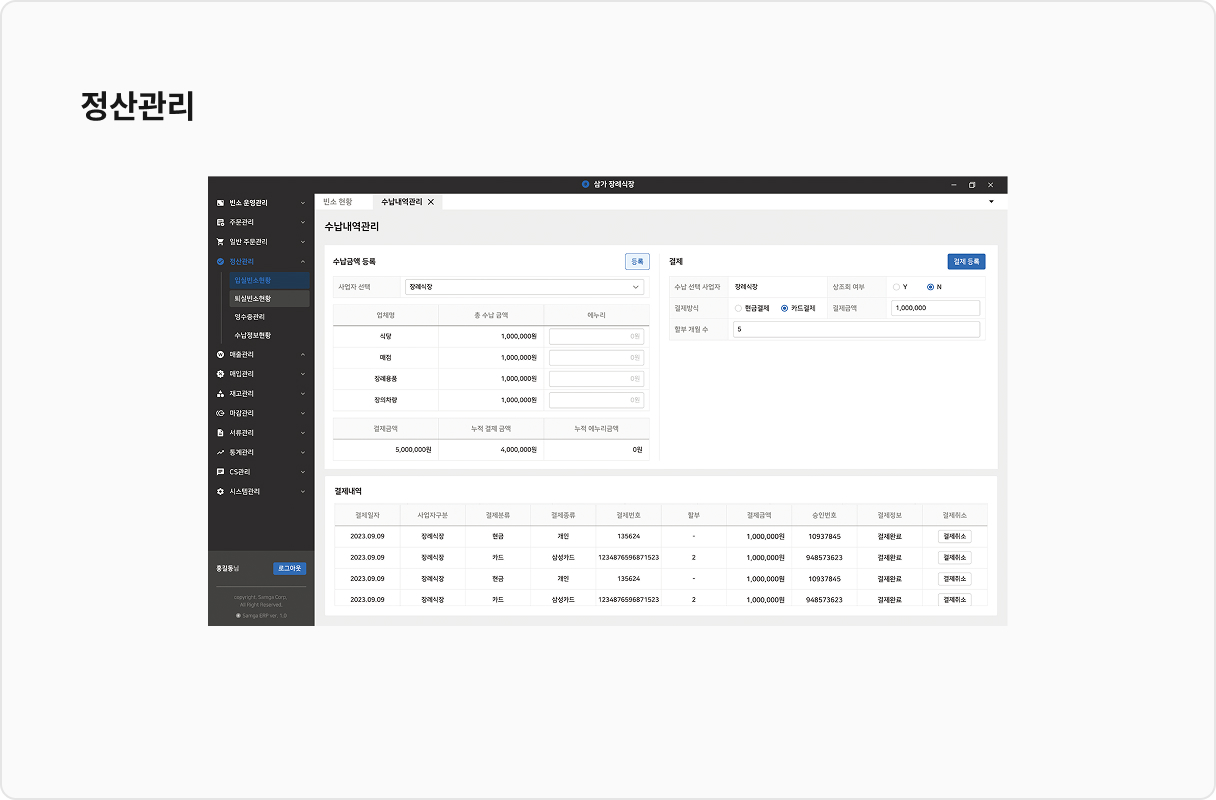Expand the 매출관리 menu chevron

(303, 354)
